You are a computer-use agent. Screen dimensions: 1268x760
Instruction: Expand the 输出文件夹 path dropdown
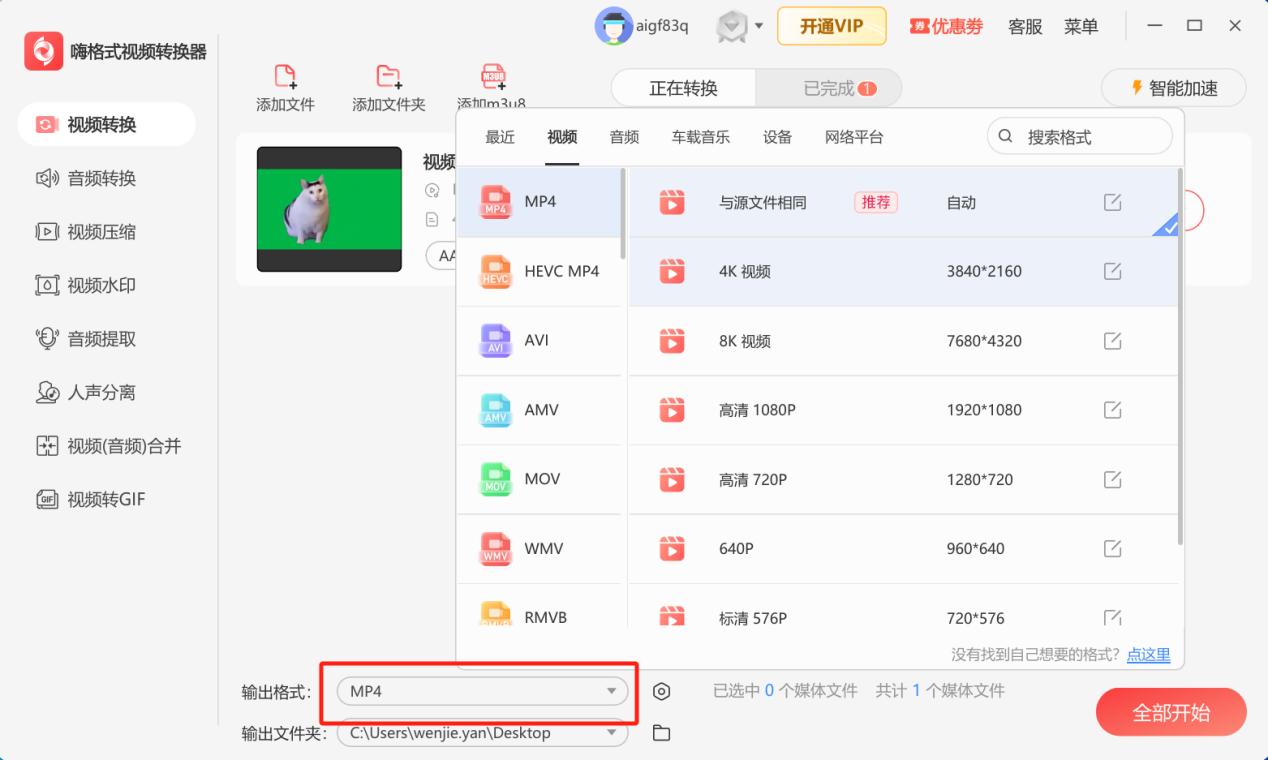click(x=610, y=733)
